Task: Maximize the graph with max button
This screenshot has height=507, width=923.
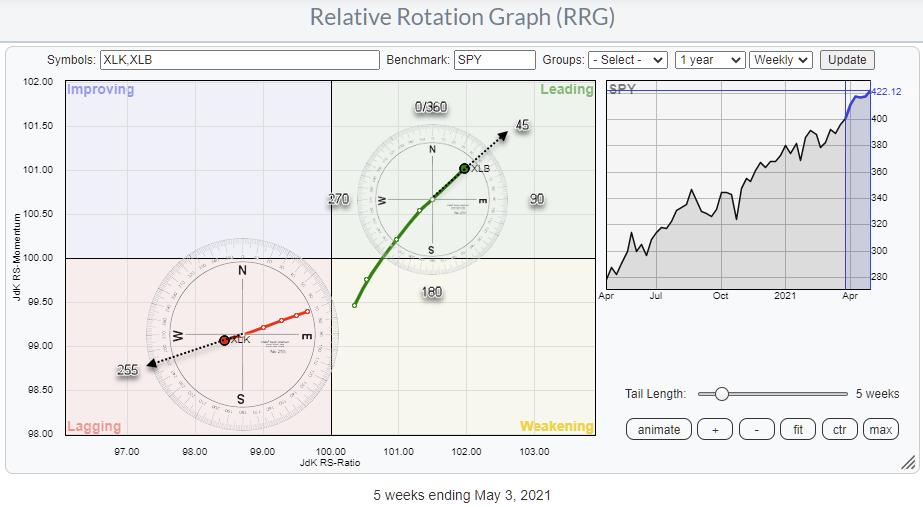Action: pos(880,429)
